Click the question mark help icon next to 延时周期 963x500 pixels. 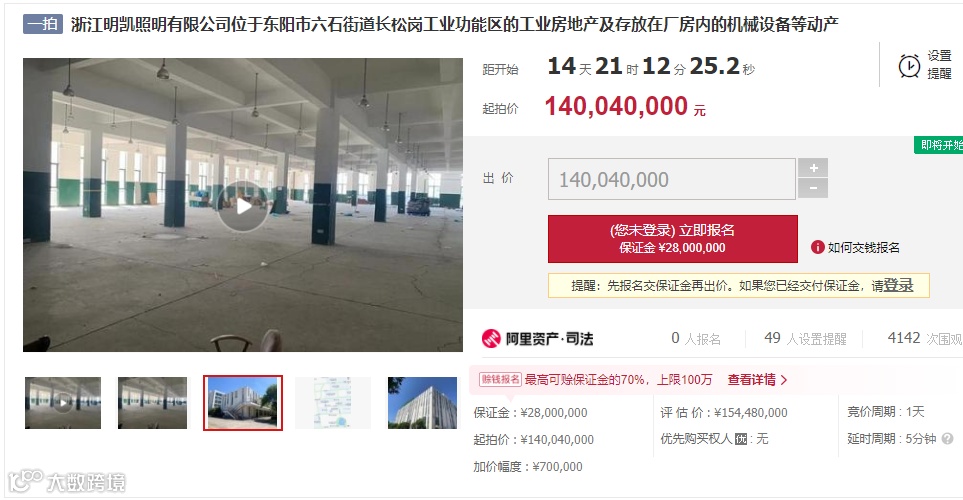coord(948,439)
